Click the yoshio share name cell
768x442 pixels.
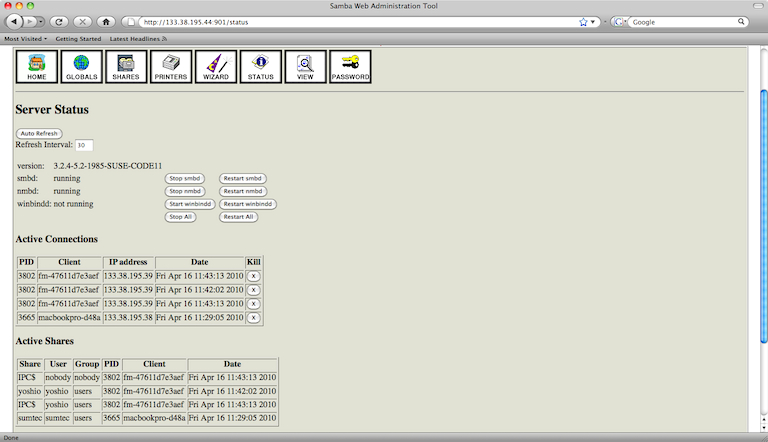pos(30,391)
